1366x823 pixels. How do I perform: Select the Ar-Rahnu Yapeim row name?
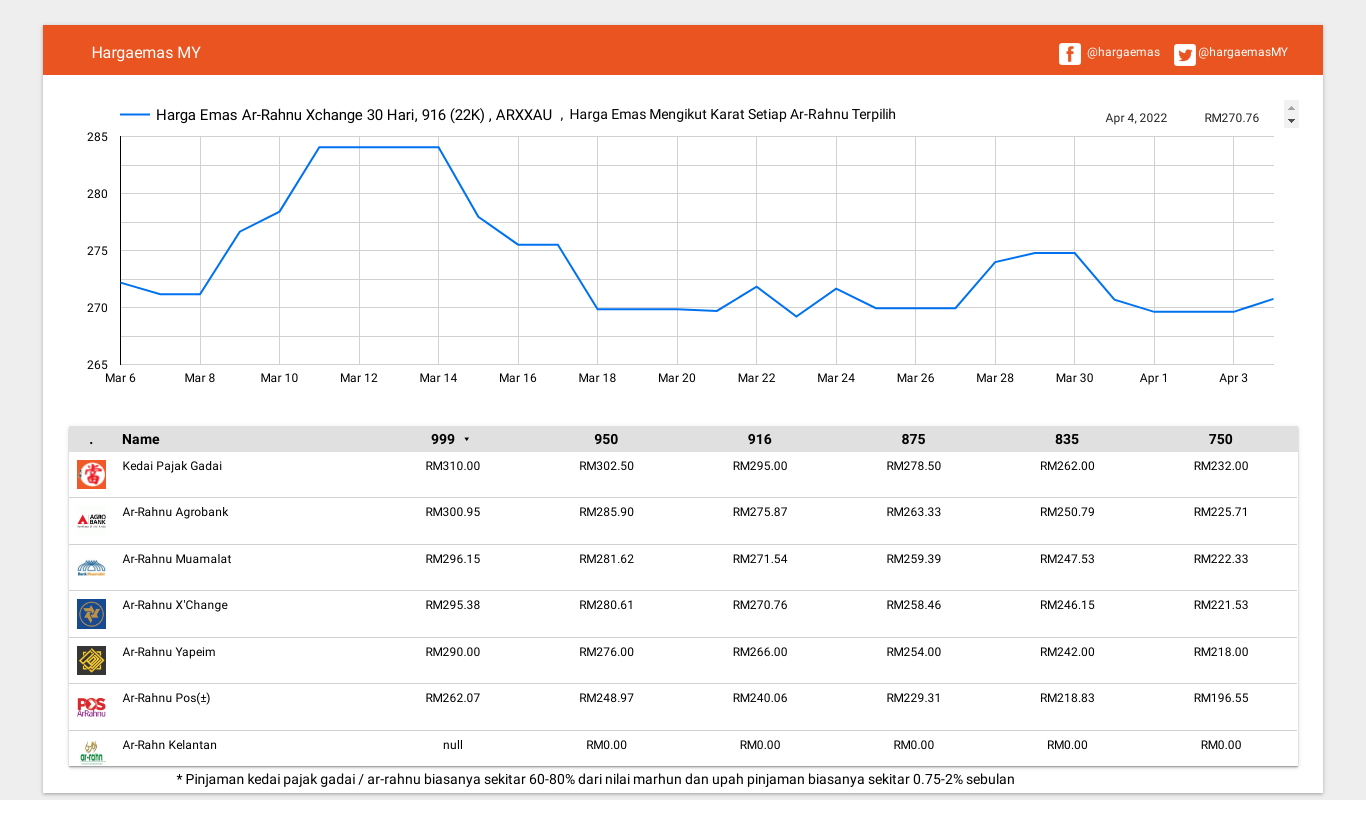coord(169,652)
